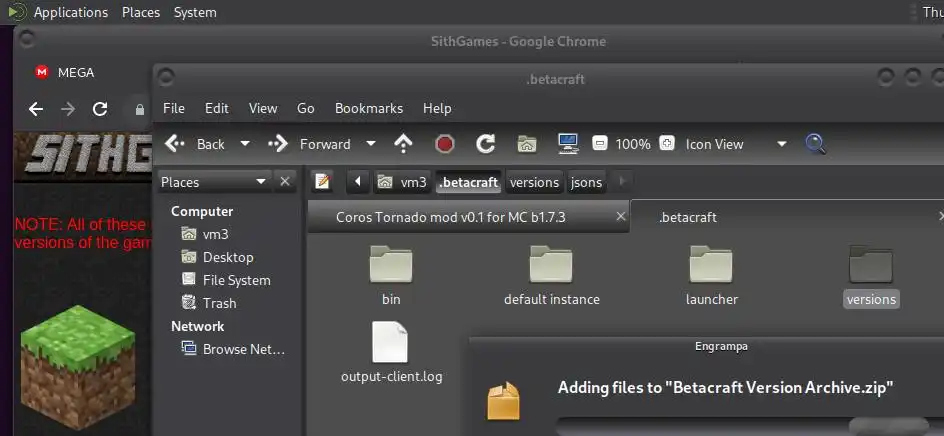Click the path bar right scroll arrow
Image resolution: width=944 pixels, height=436 pixels.
(x=622, y=181)
